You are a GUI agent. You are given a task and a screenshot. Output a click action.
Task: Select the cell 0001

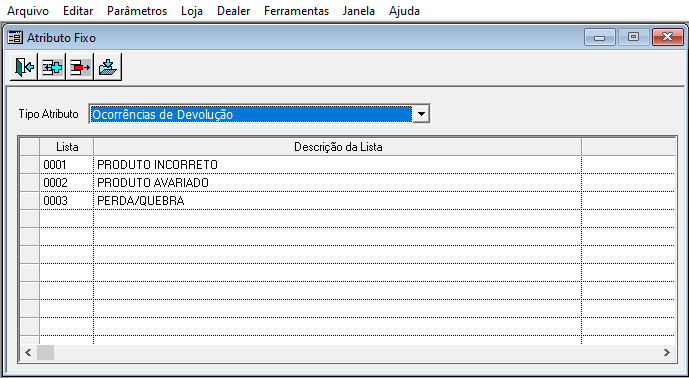tap(67, 165)
